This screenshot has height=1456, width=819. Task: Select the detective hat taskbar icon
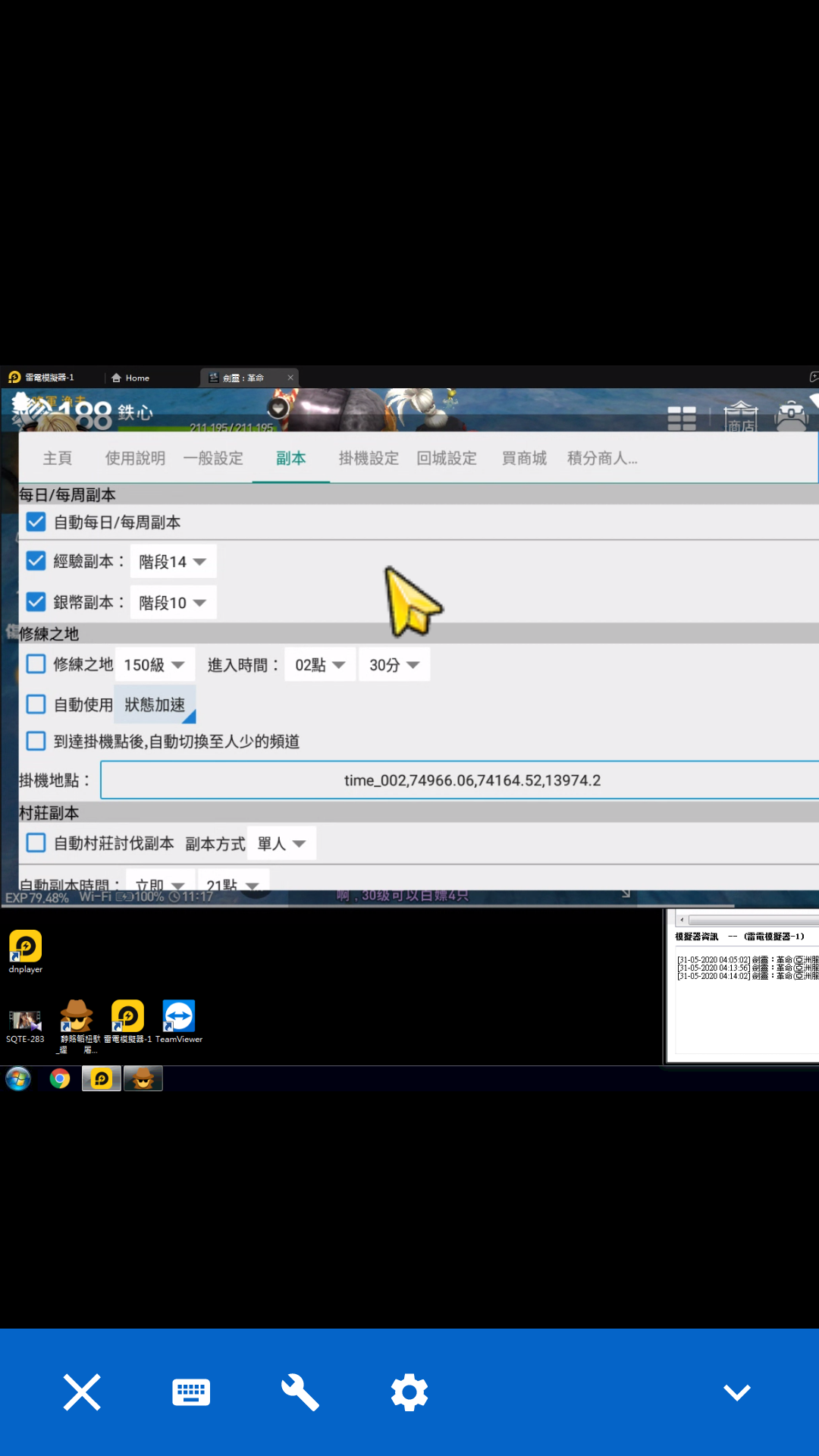pos(143,1078)
